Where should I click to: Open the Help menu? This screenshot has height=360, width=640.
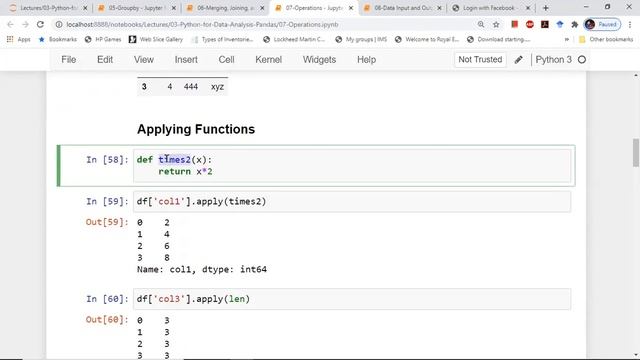367,60
